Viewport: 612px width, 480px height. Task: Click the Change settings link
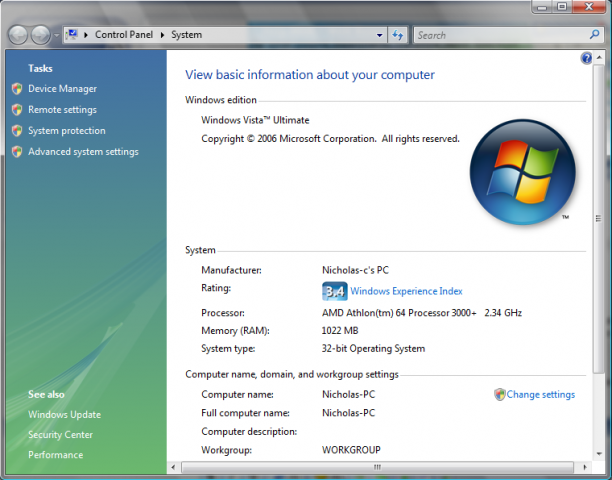pyautogui.click(x=541, y=395)
